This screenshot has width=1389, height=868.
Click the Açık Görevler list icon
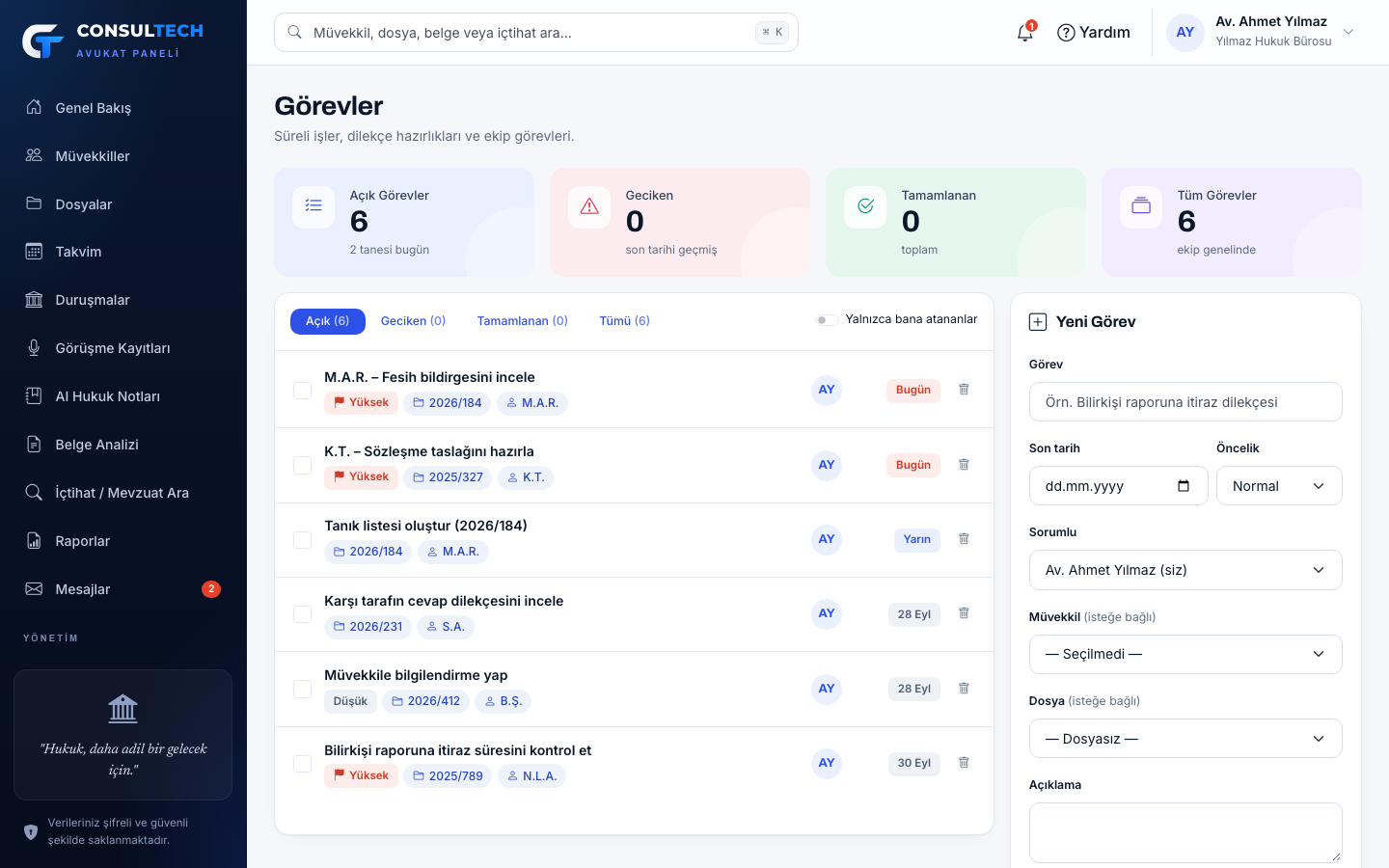313,206
